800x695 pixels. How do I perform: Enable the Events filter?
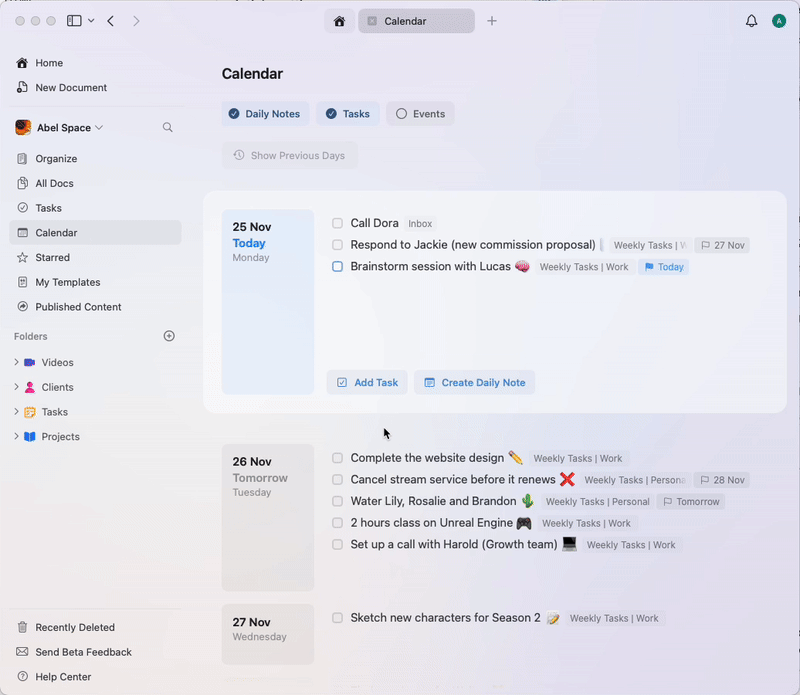[x=420, y=113]
